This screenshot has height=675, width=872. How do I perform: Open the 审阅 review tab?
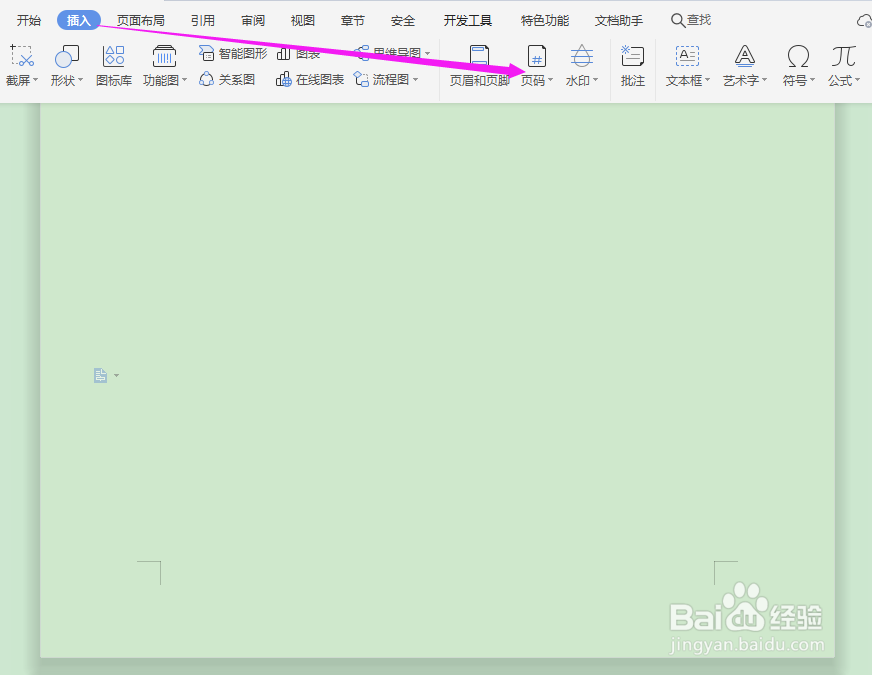pos(252,19)
